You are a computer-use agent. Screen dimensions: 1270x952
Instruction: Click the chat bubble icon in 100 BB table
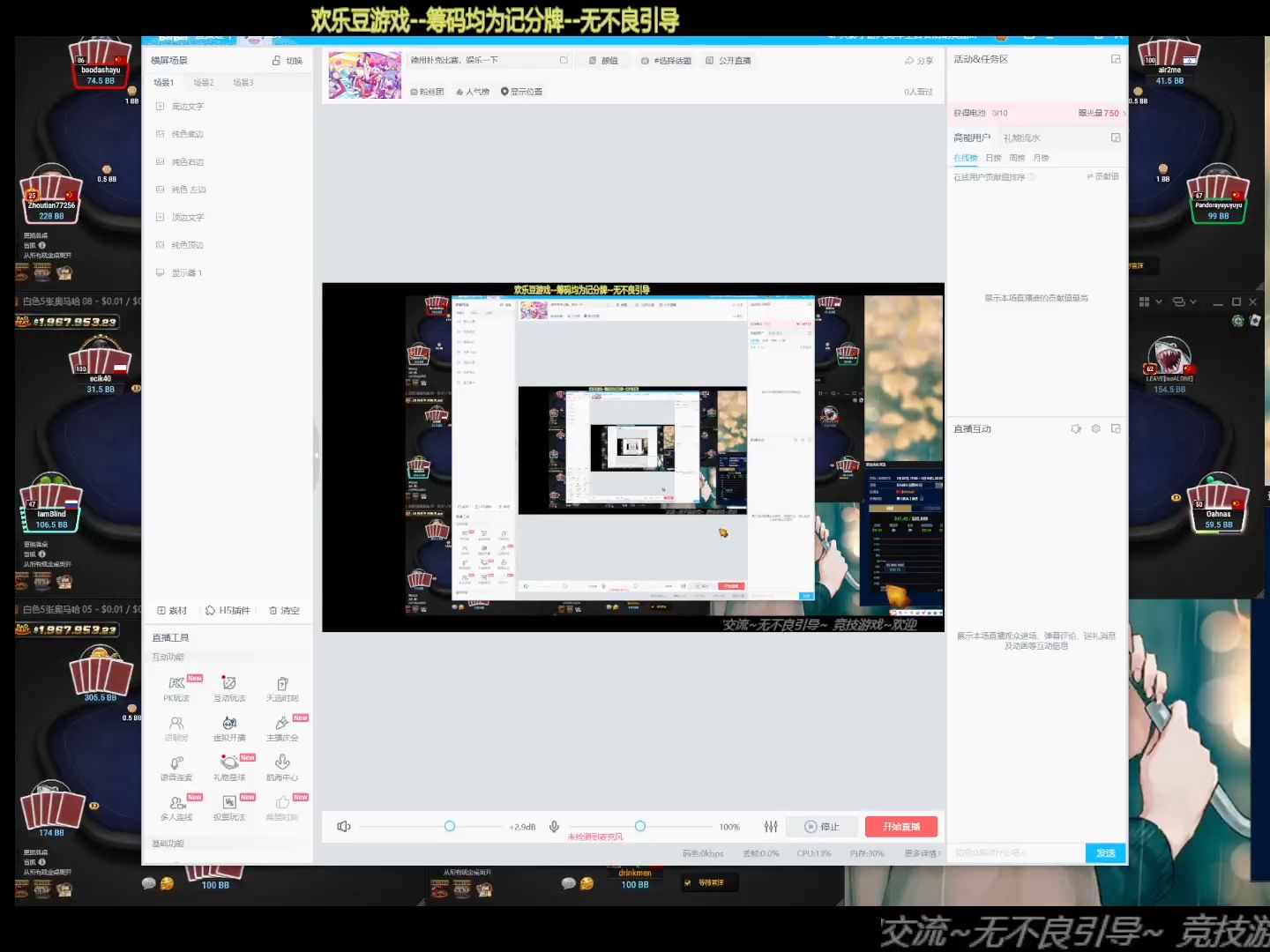click(148, 882)
